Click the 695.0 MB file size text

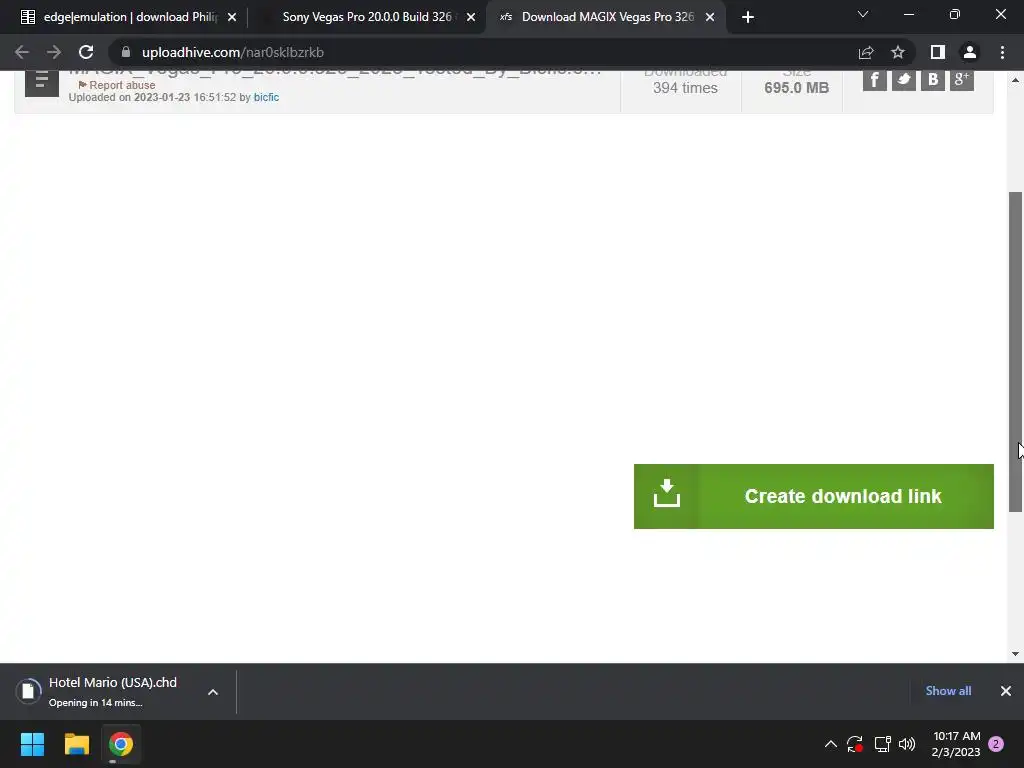[797, 88]
